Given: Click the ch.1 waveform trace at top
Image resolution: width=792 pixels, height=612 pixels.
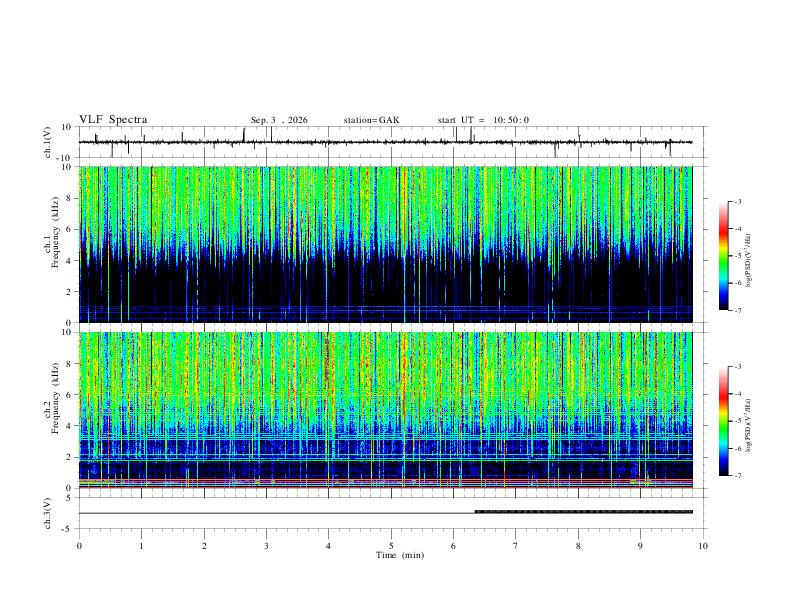Looking at the screenshot, I should 386,142.
